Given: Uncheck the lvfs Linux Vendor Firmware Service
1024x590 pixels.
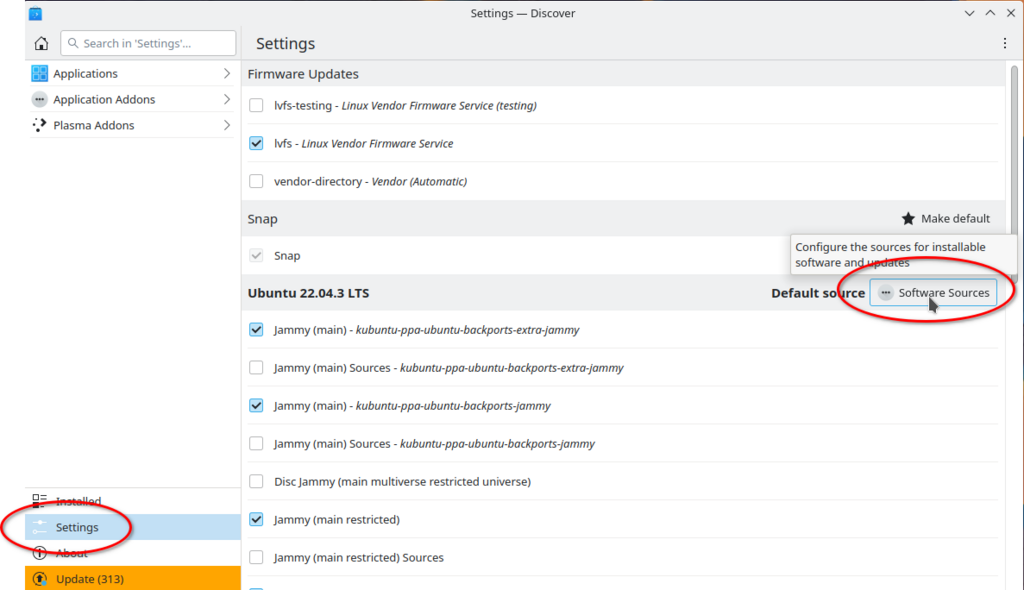Looking at the screenshot, I should [x=256, y=143].
